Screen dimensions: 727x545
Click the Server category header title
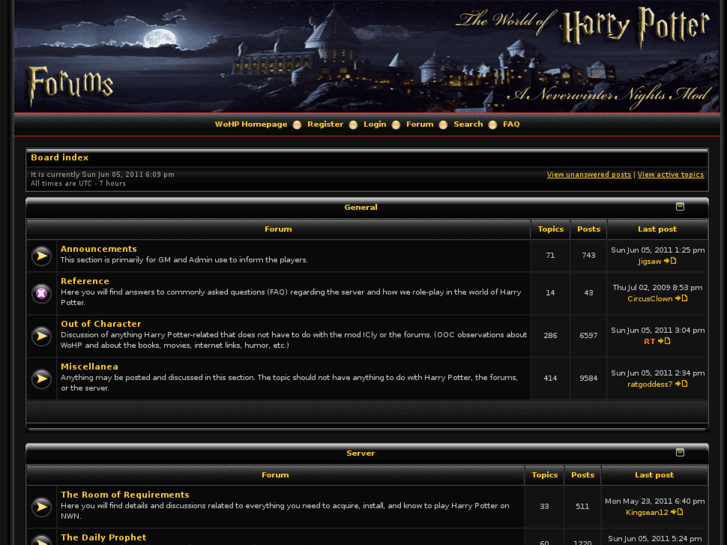click(360, 453)
